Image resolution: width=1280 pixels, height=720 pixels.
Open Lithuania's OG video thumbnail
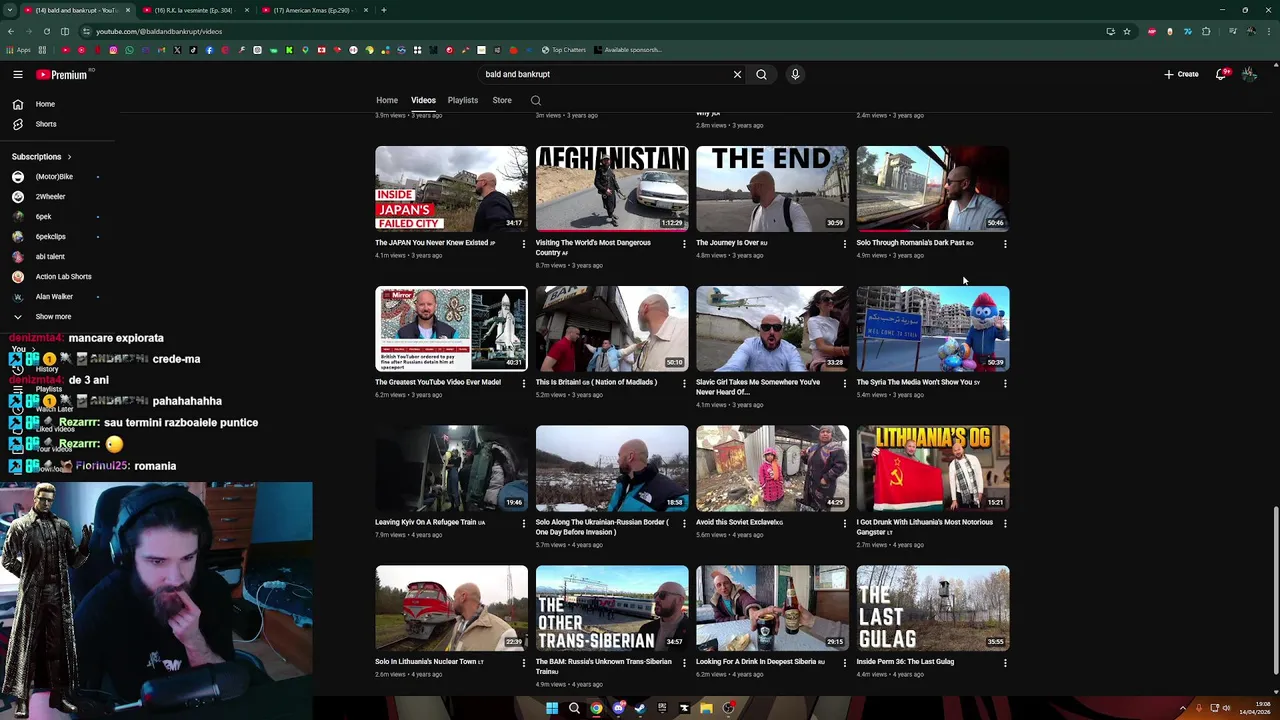(933, 468)
